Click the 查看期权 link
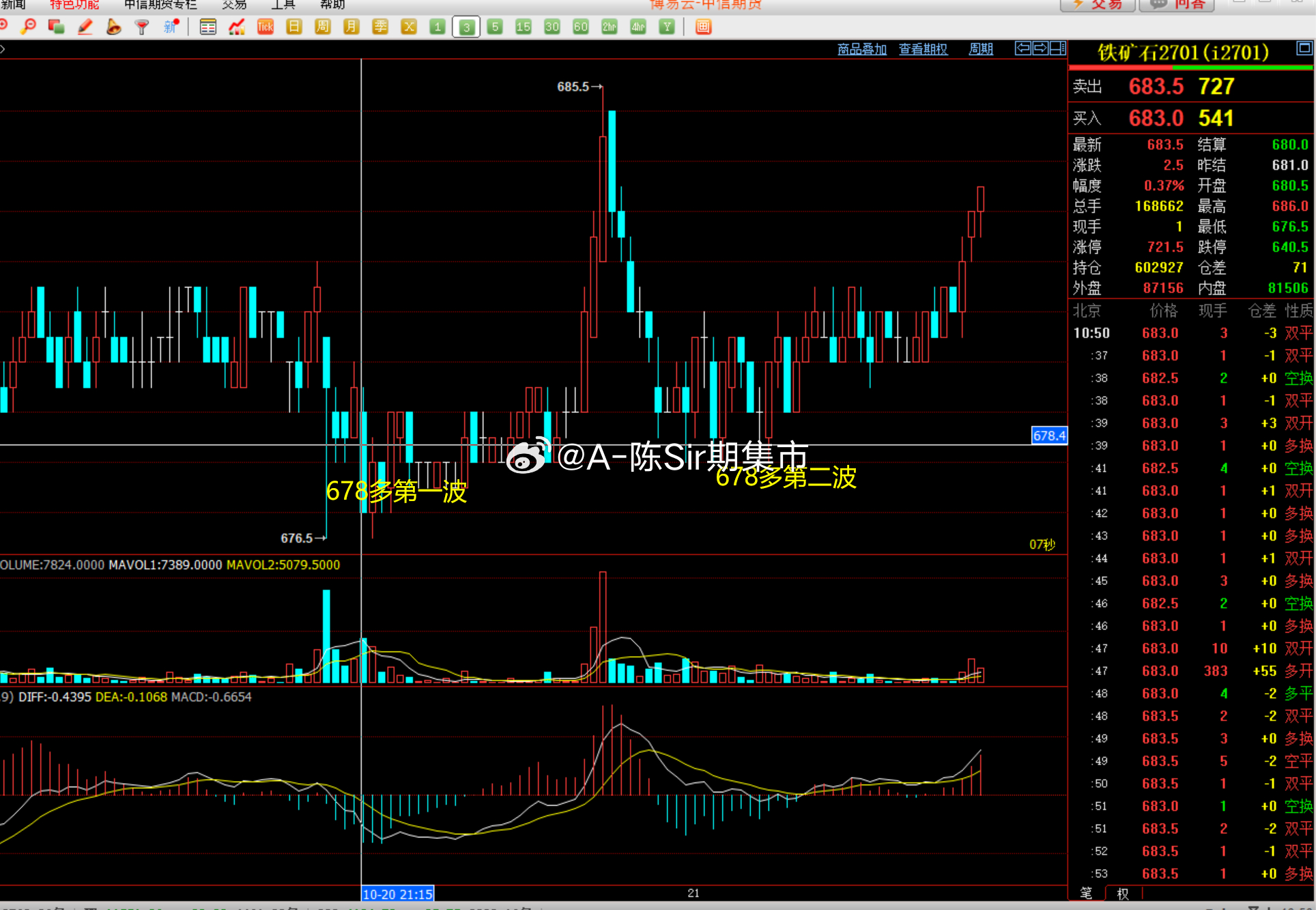The height and width of the screenshot is (910, 1316). (x=924, y=48)
